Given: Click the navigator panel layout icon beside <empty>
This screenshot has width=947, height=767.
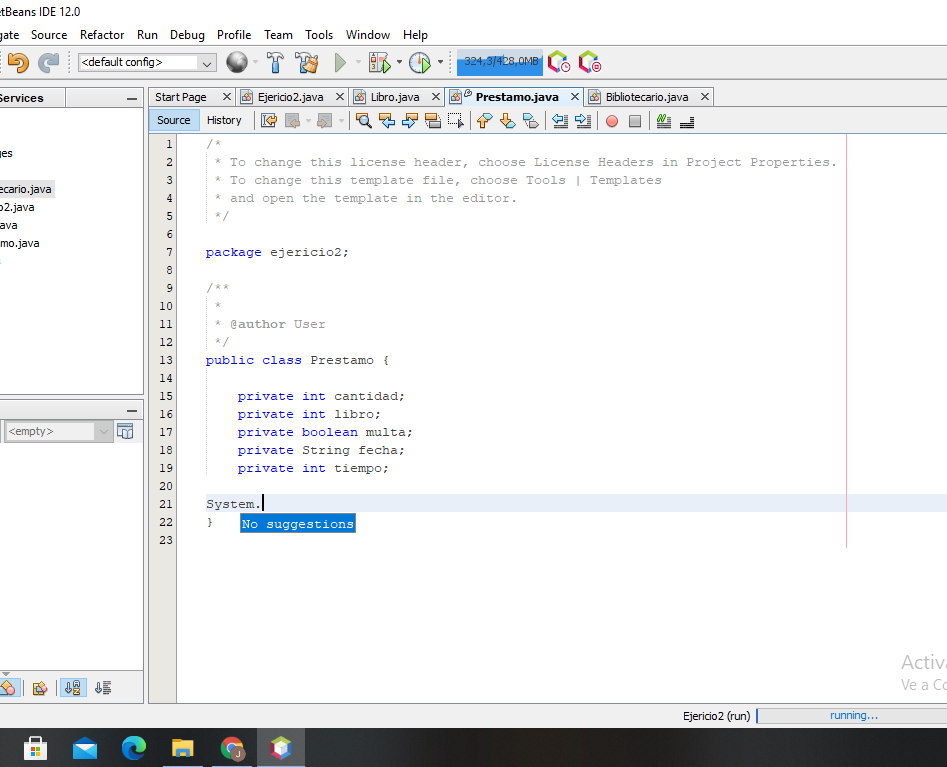Looking at the screenshot, I should (x=125, y=431).
